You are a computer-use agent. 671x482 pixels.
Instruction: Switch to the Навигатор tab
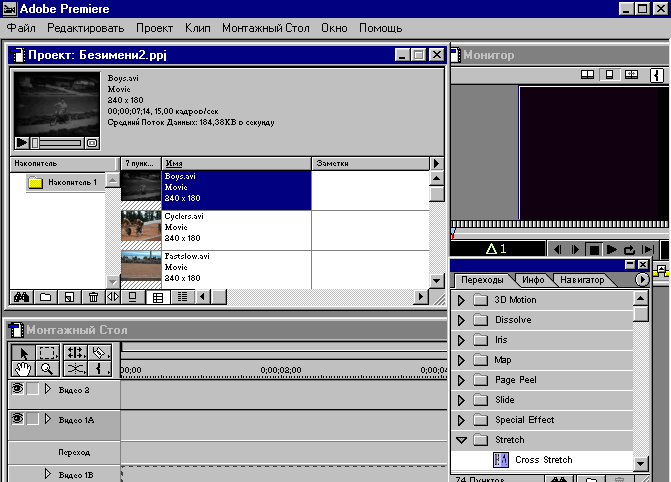coord(582,280)
